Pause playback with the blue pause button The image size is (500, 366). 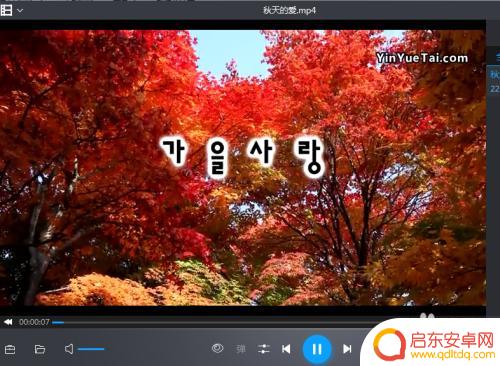coord(317,349)
